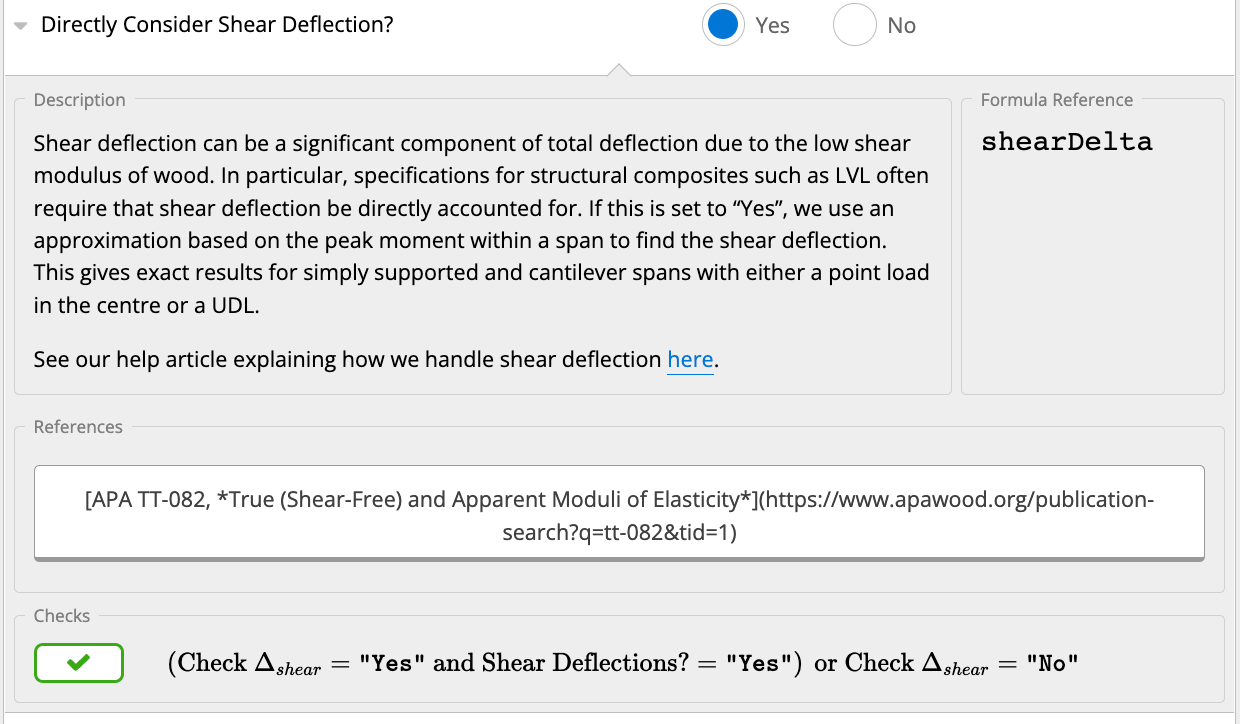1240x724 pixels.
Task: Click the "See our help article" sentence
Action: click(x=376, y=359)
